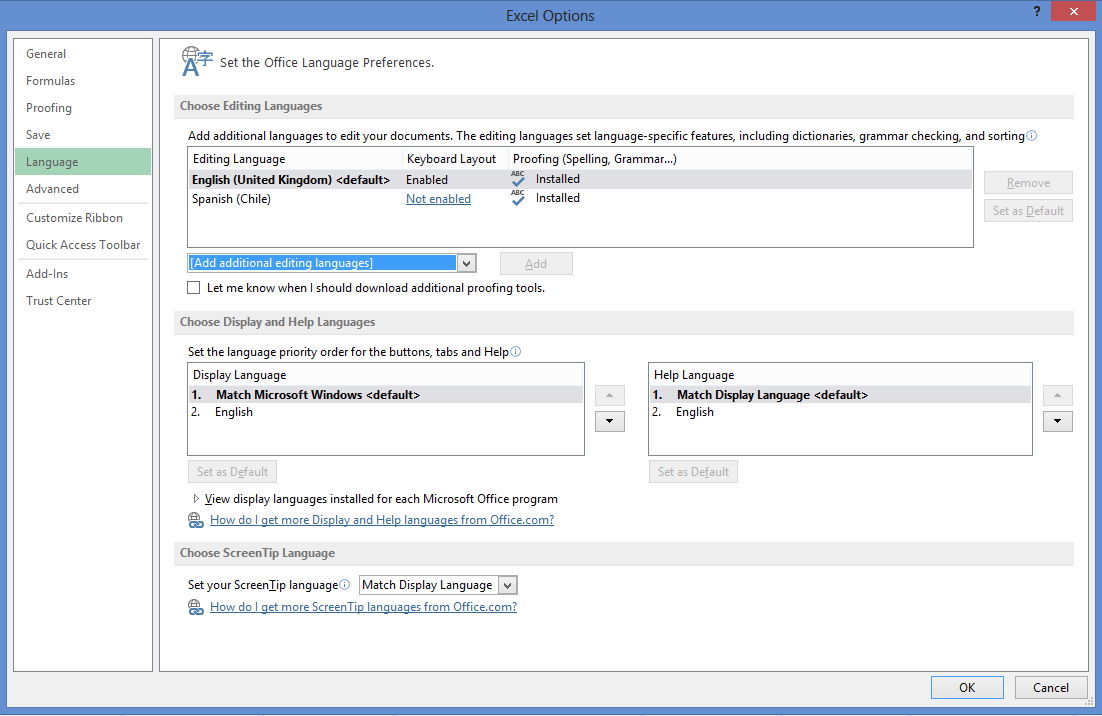Open the Quick Access Toolbar category
This screenshot has height=716, width=1102.
coord(83,245)
